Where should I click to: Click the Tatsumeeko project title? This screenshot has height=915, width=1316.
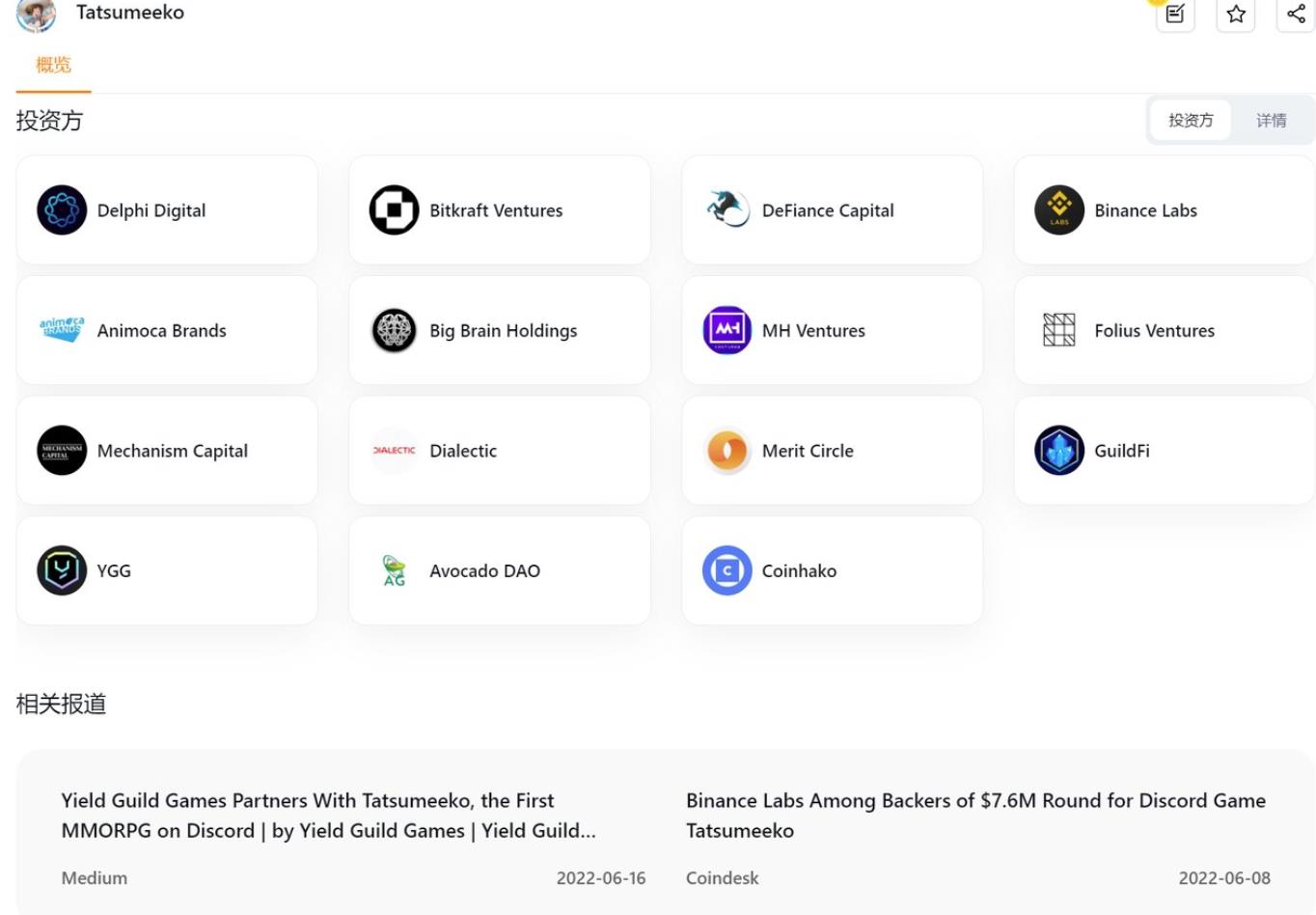coord(130,13)
